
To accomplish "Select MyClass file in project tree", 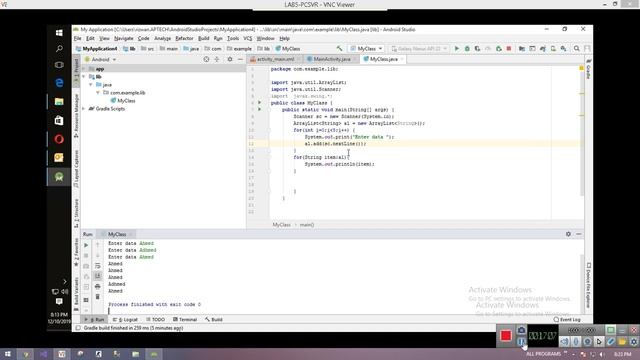I will (x=126, y=100).
